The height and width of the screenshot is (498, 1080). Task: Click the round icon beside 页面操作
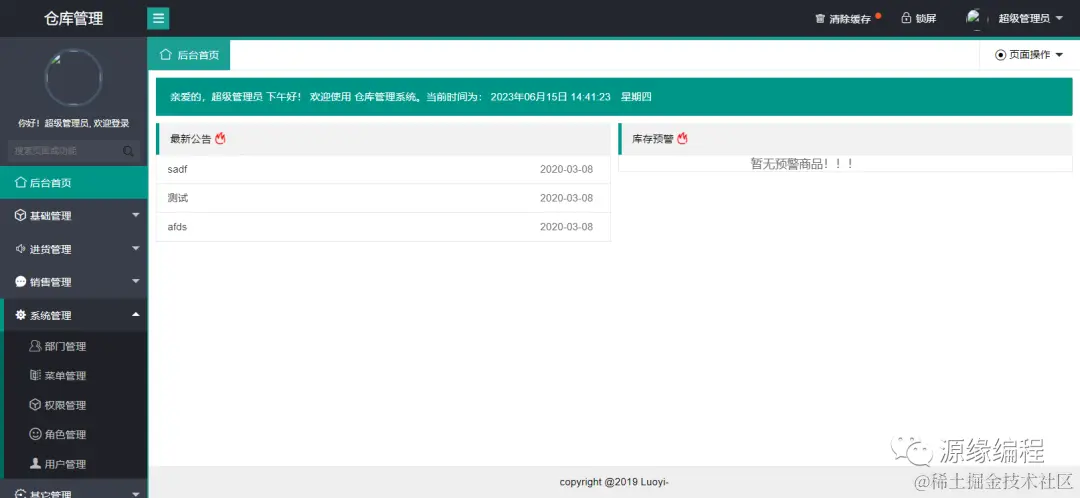[x=1000, y=55]
